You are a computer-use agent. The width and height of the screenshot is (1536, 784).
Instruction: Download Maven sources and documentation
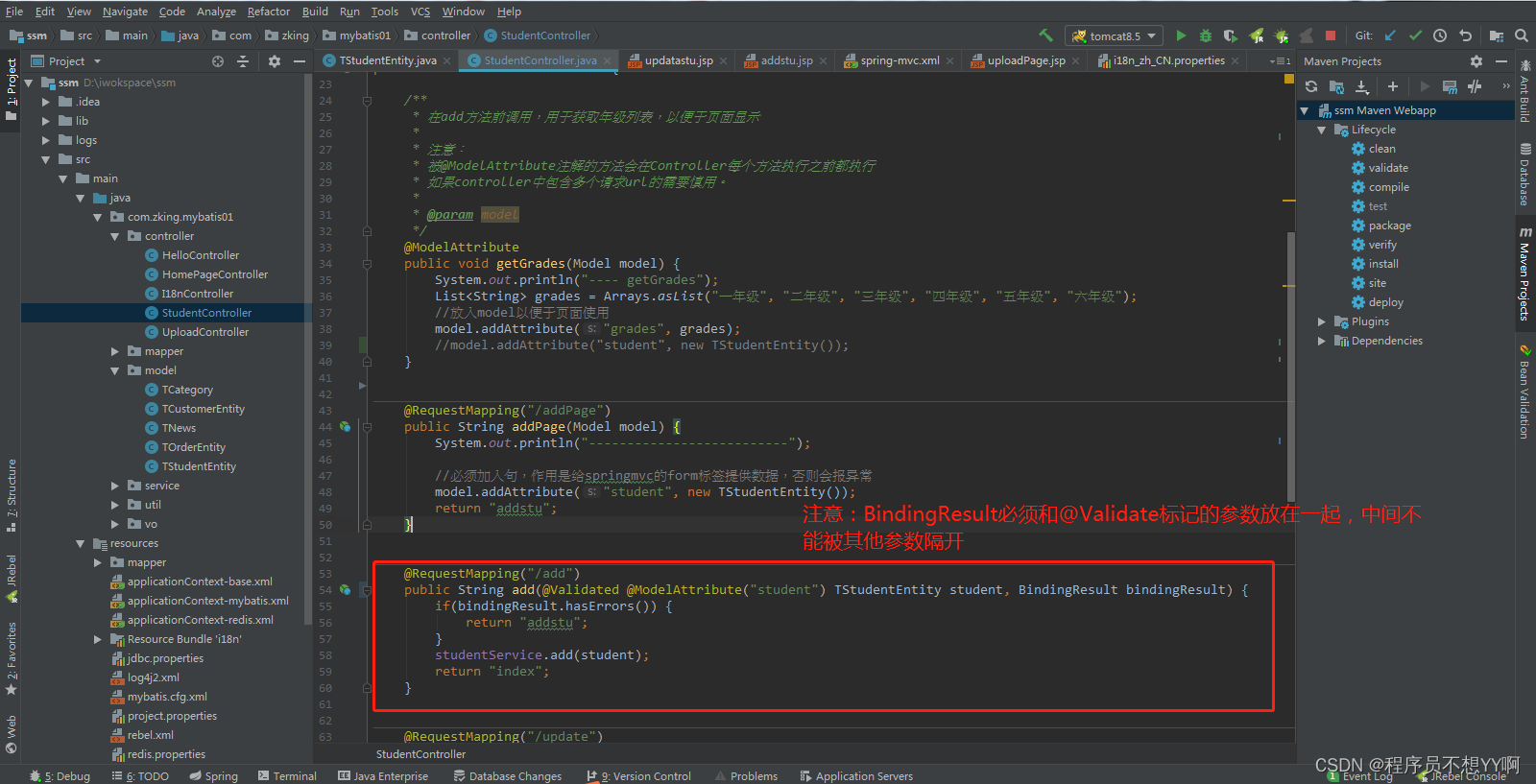click(x=1361, y=86)
